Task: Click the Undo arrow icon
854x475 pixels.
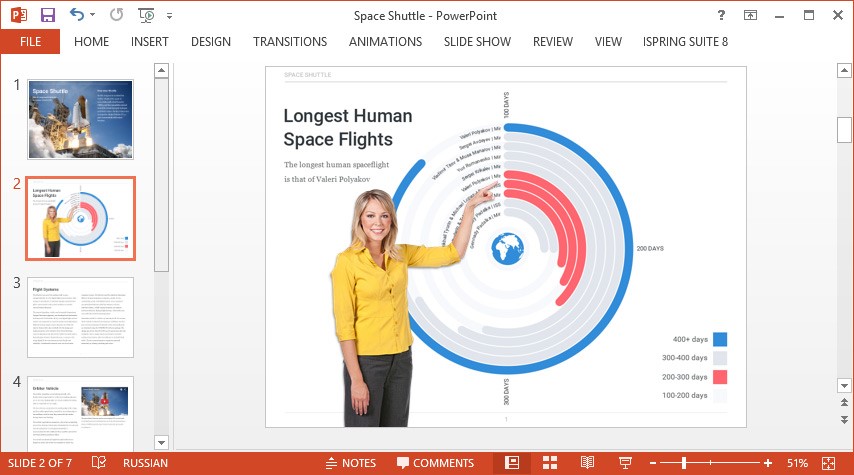Action: (x=77, y=16)
